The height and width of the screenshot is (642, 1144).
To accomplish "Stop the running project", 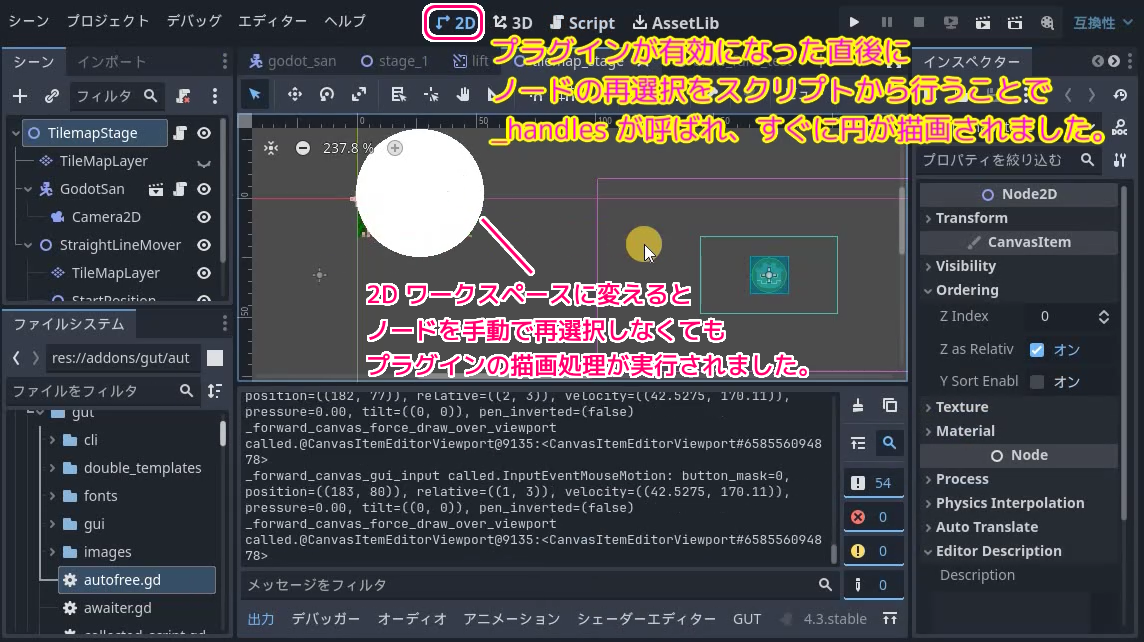I will 919,23.
